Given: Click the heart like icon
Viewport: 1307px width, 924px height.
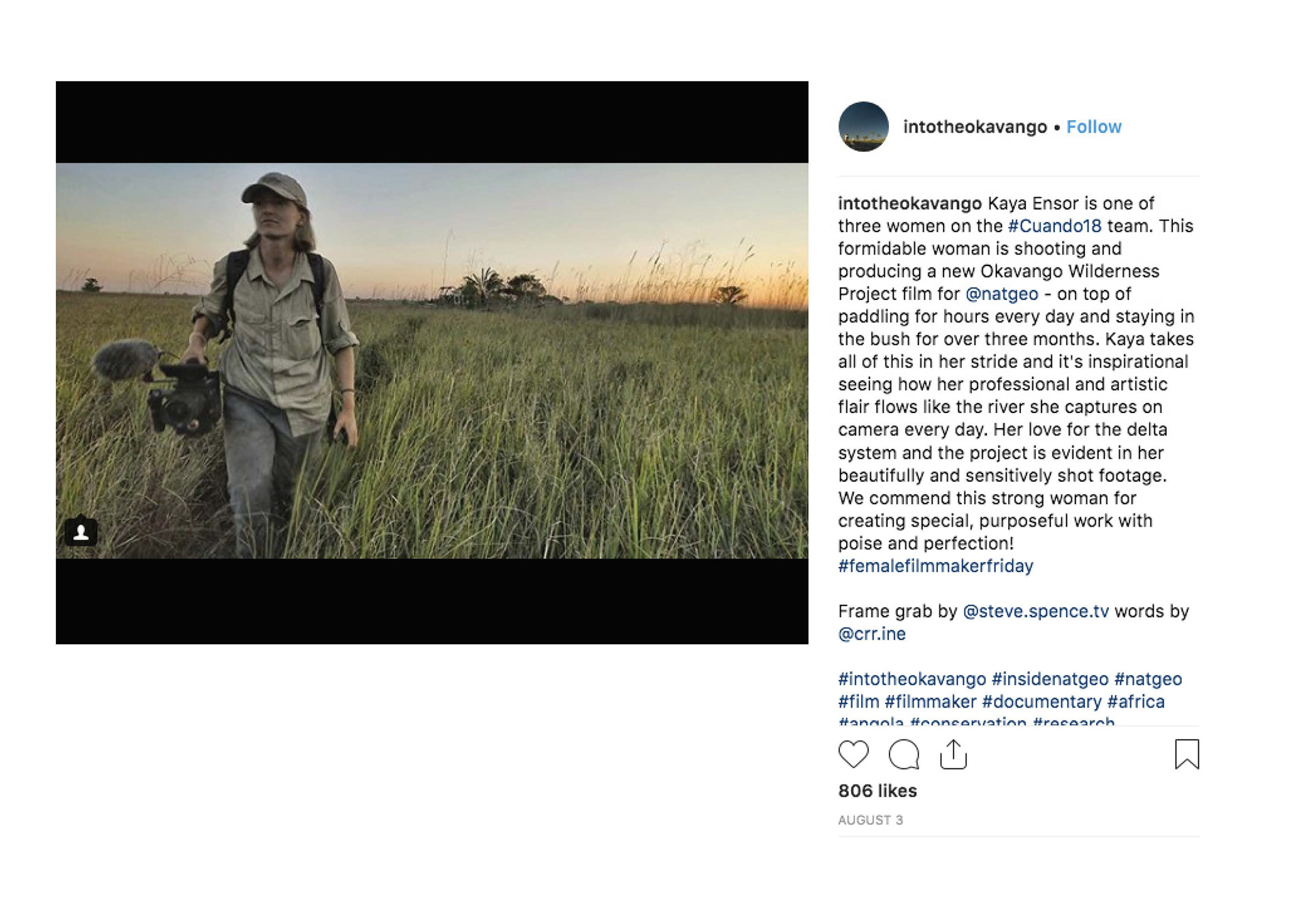Looking at the screenshot, I should click(853, 754).
